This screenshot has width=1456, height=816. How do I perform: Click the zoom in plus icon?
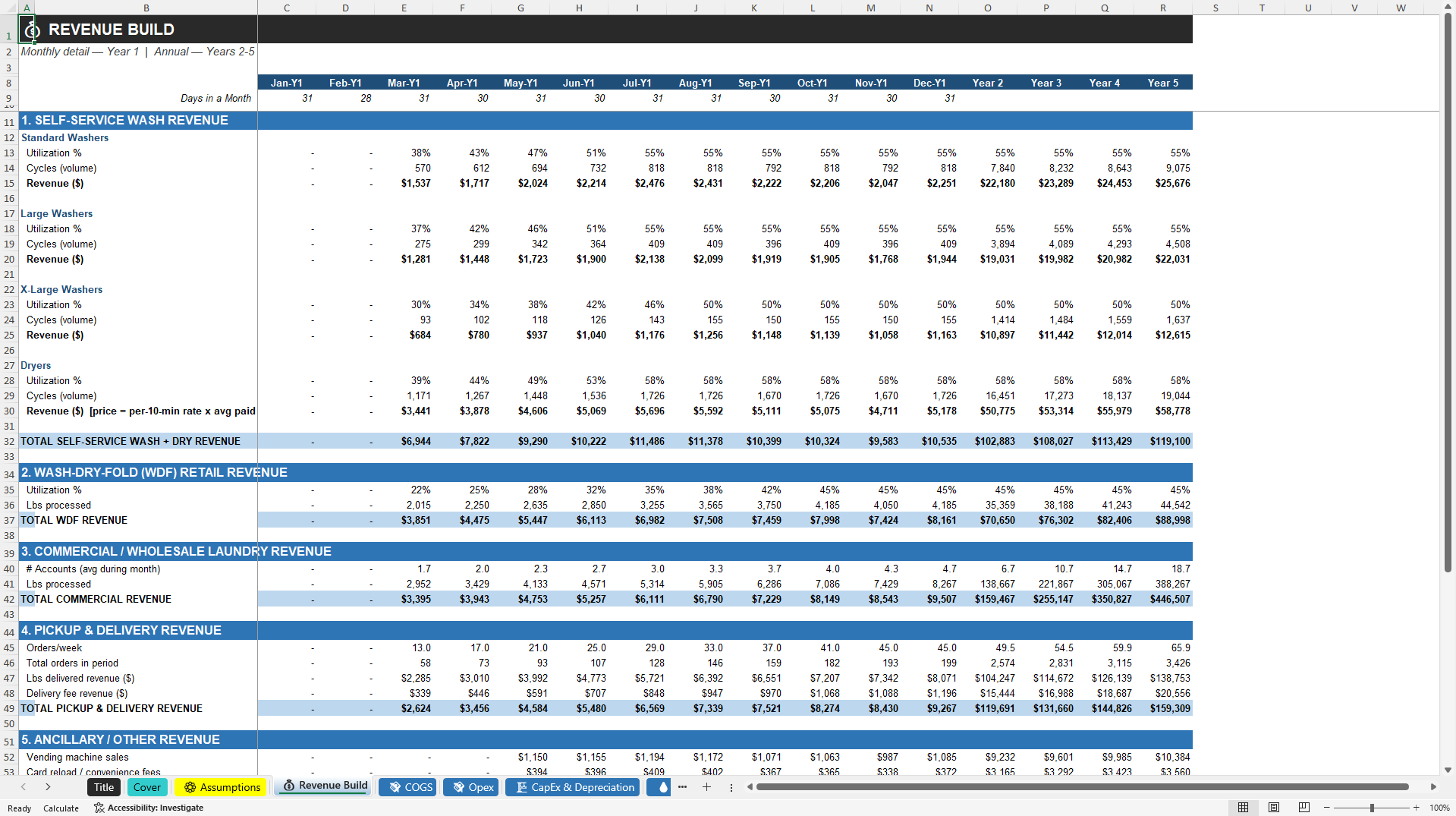pyautogui.click(x=1416, y=808)
